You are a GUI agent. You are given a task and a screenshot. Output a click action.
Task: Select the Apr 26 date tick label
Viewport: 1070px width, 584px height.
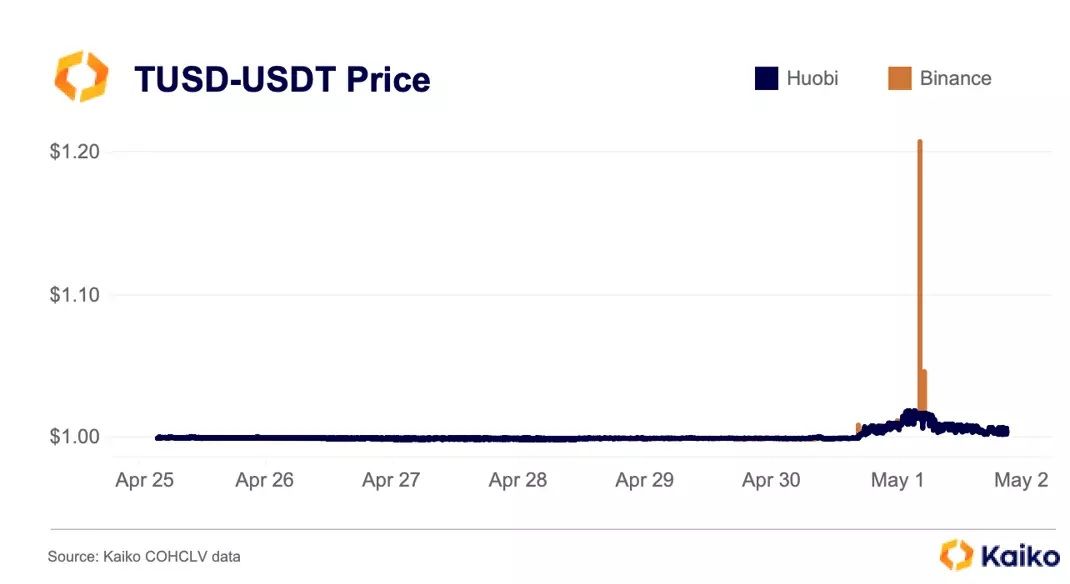coord(264,480)
